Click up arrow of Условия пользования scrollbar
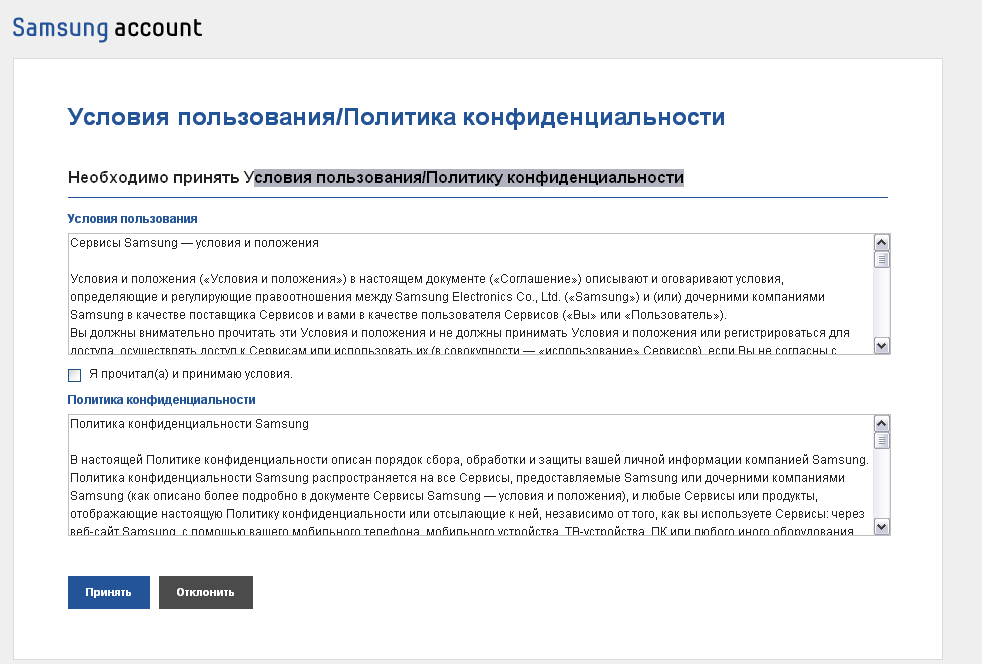This screenshot has height=664, width=983. pyautogui.click(x=881, y=243)
